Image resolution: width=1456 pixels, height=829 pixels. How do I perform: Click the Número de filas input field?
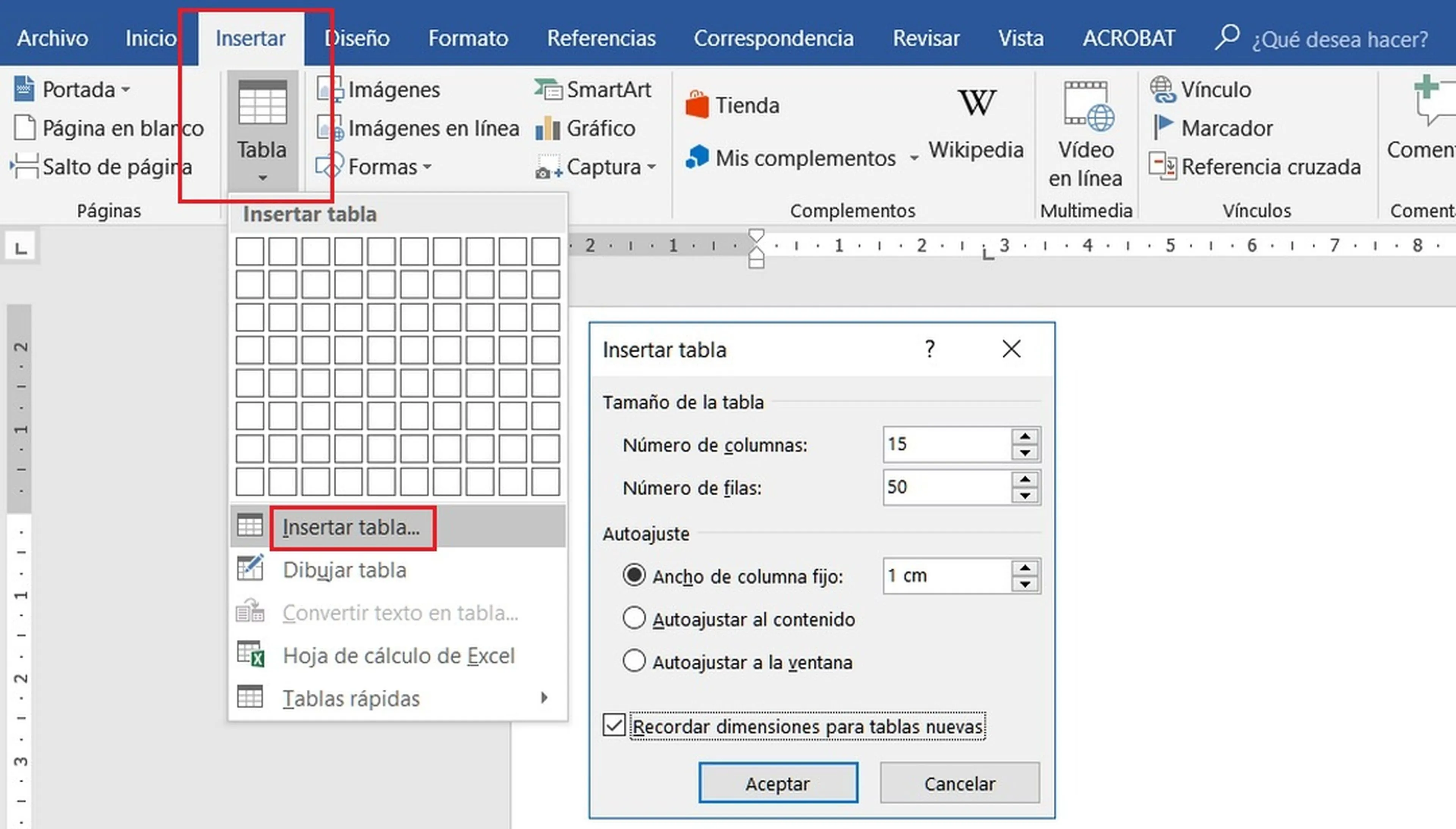click(948, 487)
